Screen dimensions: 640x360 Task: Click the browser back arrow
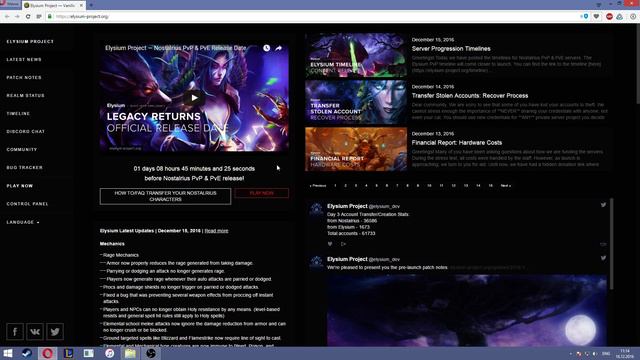(7, 17)
